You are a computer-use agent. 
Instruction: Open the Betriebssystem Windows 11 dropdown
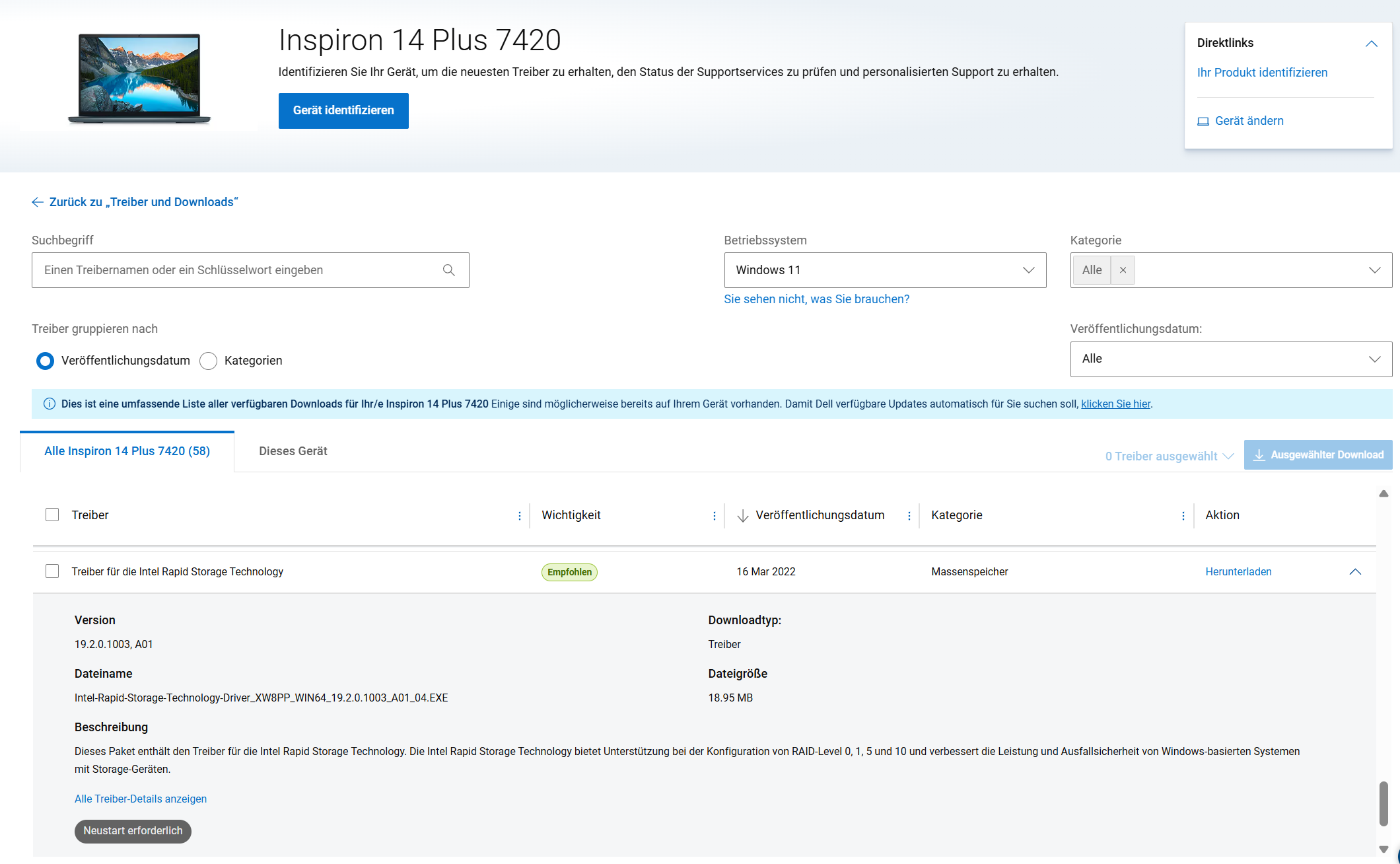point(885,270)
